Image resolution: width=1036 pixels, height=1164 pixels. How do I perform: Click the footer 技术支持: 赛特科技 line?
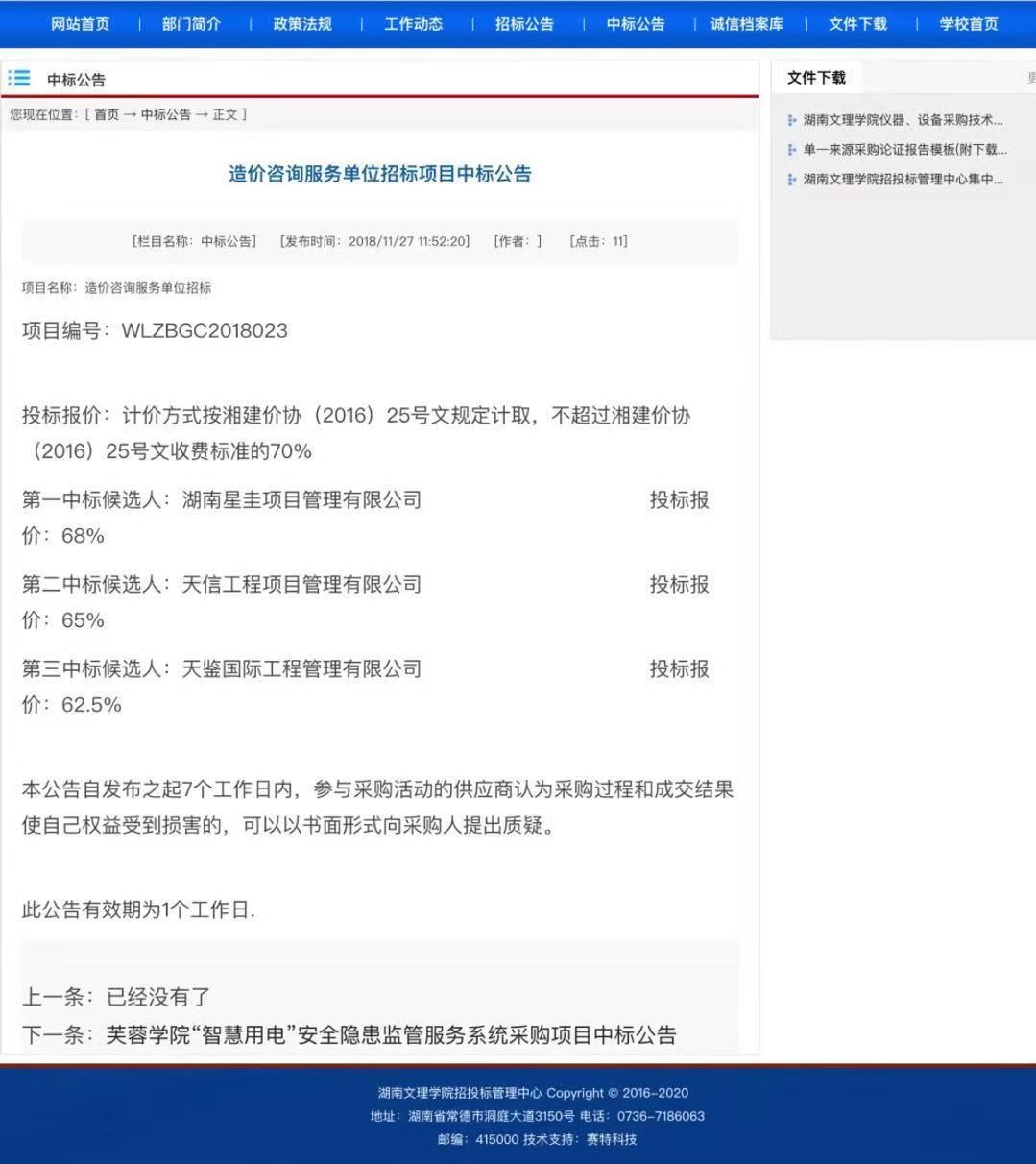point(580,1139)
